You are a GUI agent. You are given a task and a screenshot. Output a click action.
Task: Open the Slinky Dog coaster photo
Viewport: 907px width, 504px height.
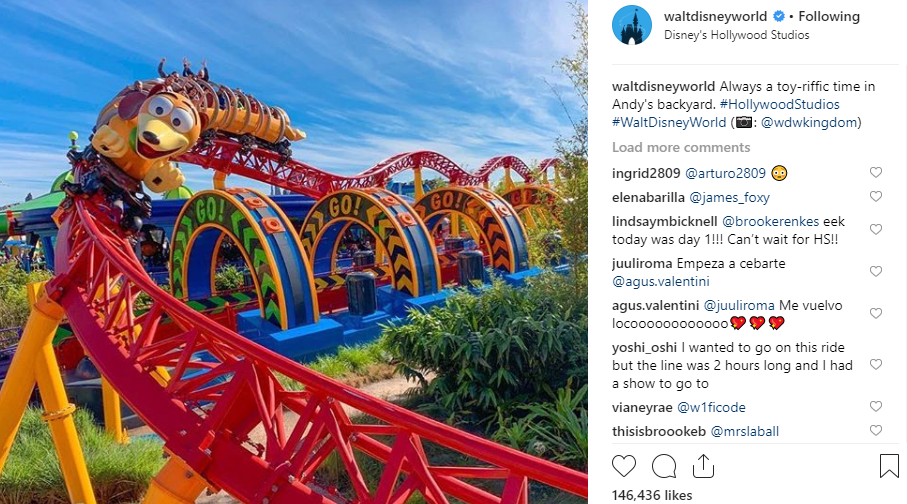294,252
